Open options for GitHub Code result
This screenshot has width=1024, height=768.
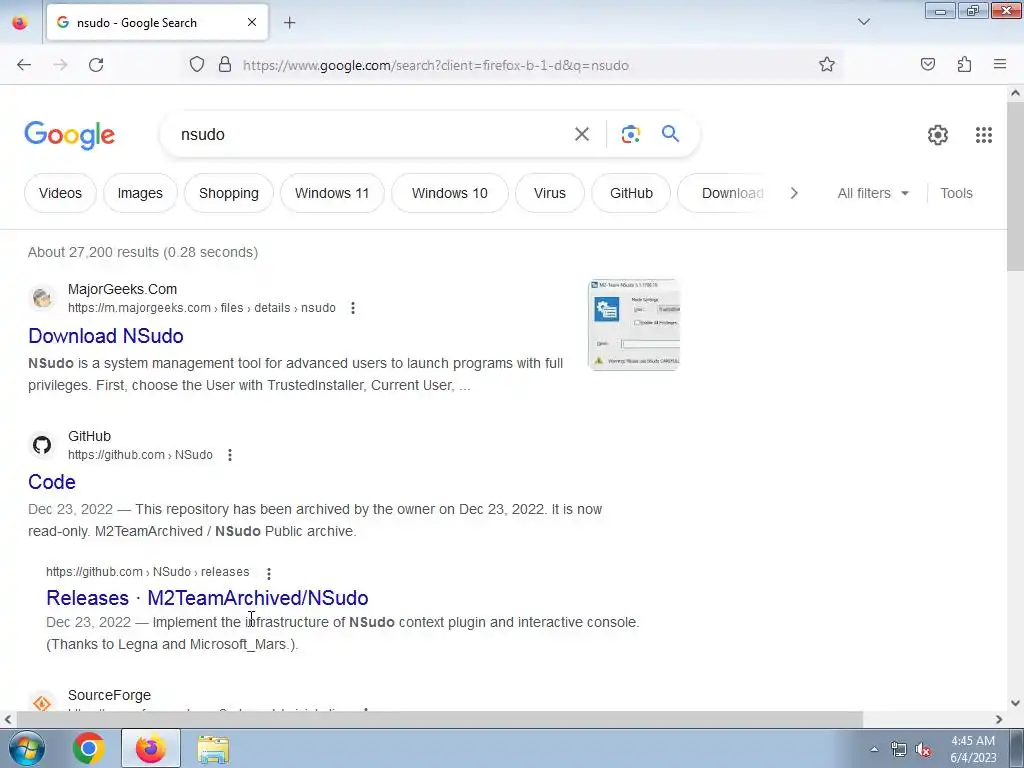point(230,455)
